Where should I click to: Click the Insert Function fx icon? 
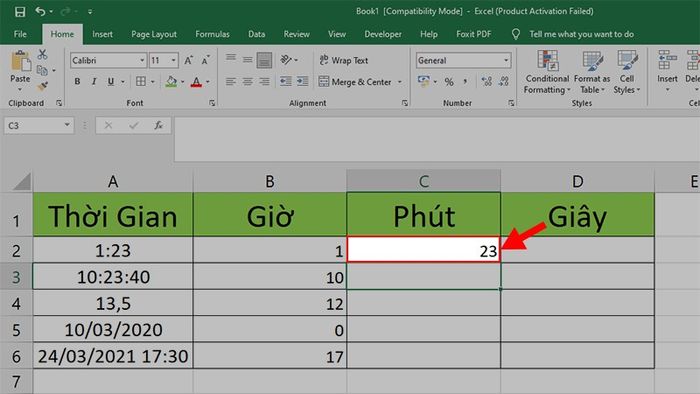pos(158,125)
